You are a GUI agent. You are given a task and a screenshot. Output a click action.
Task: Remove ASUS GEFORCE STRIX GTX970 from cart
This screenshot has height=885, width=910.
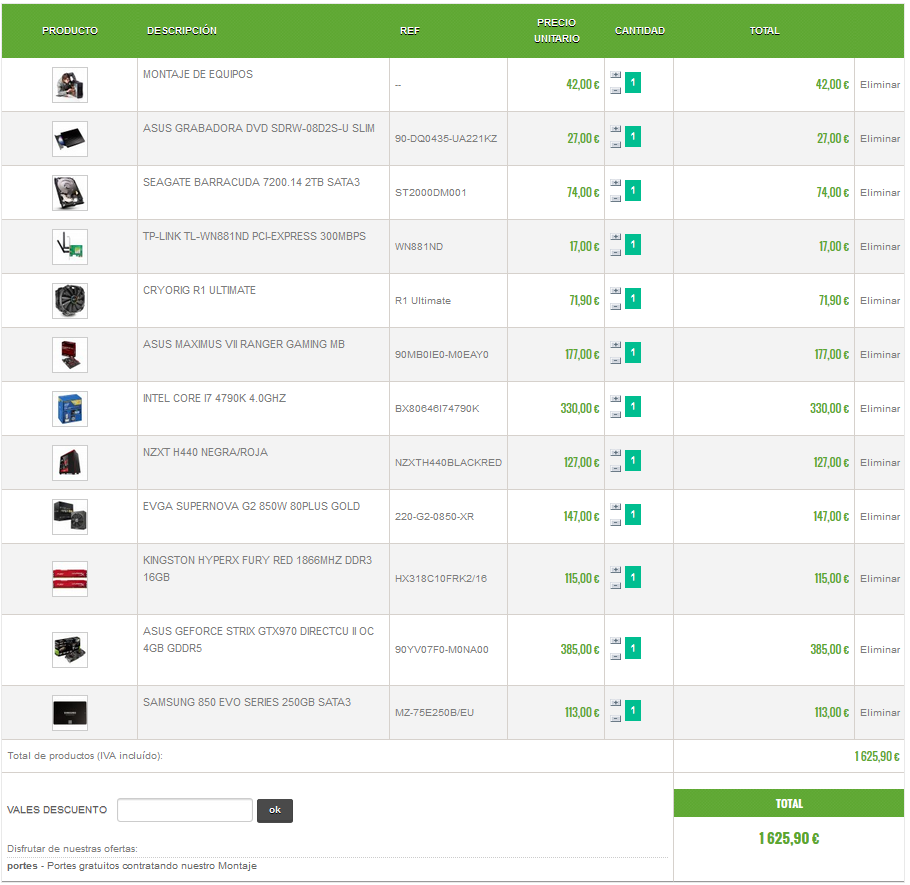point(880,649)
